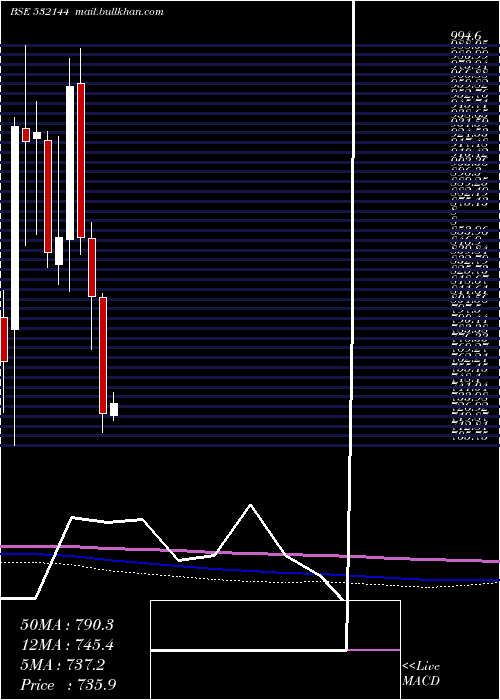Click the <<Live MACD label
Viewport: 500px width, 700px height.
[421, 674]
